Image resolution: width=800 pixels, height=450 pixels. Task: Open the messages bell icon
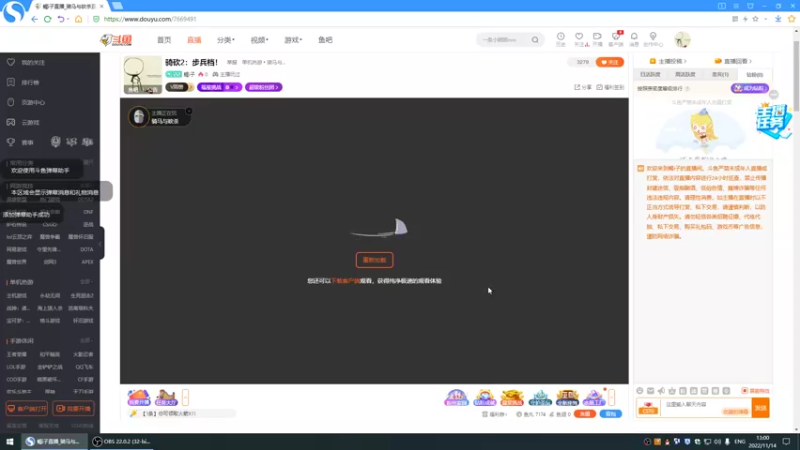[634, 39]
